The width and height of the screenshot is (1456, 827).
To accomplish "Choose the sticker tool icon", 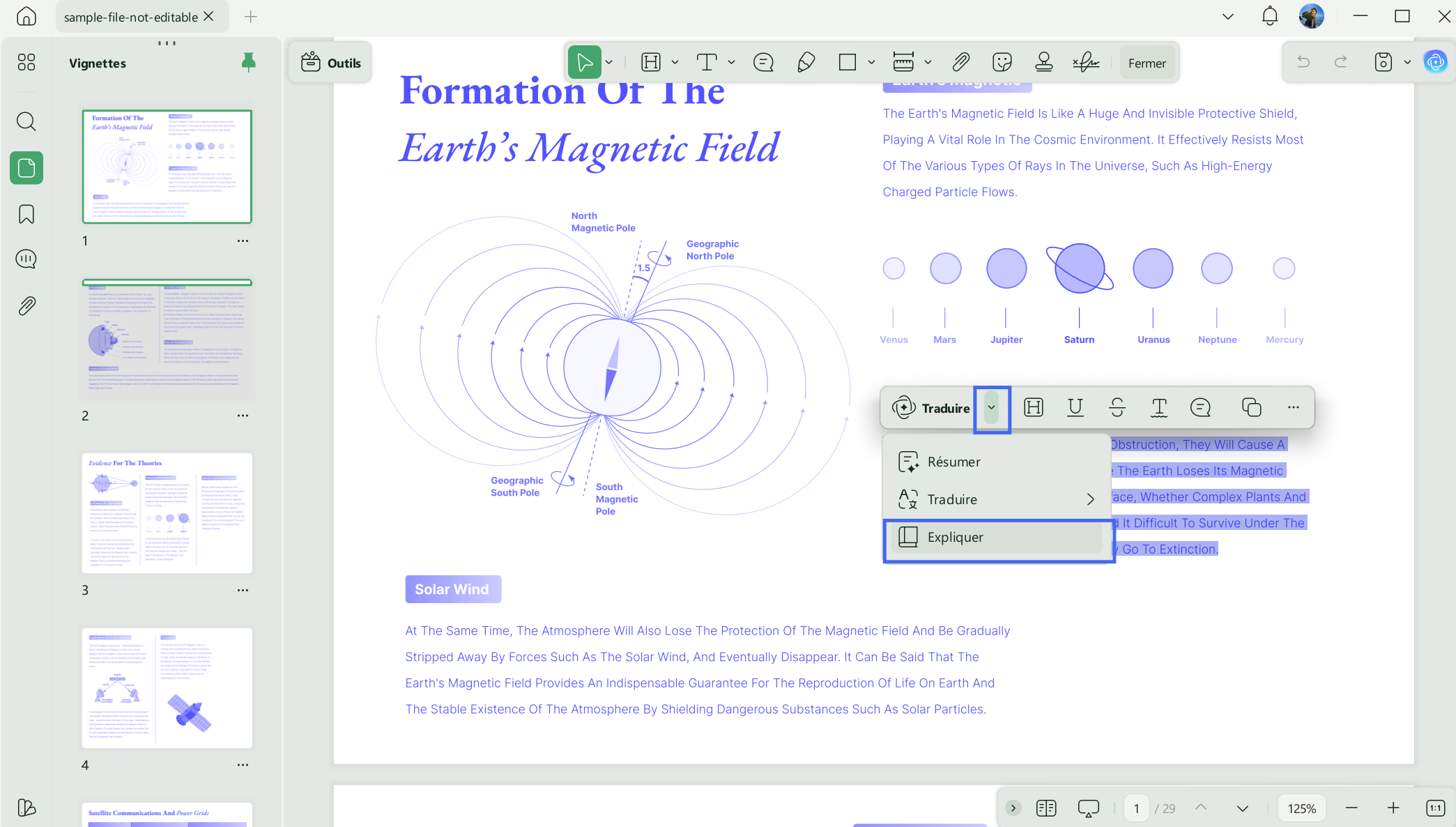I will (x=1002, y=63).
